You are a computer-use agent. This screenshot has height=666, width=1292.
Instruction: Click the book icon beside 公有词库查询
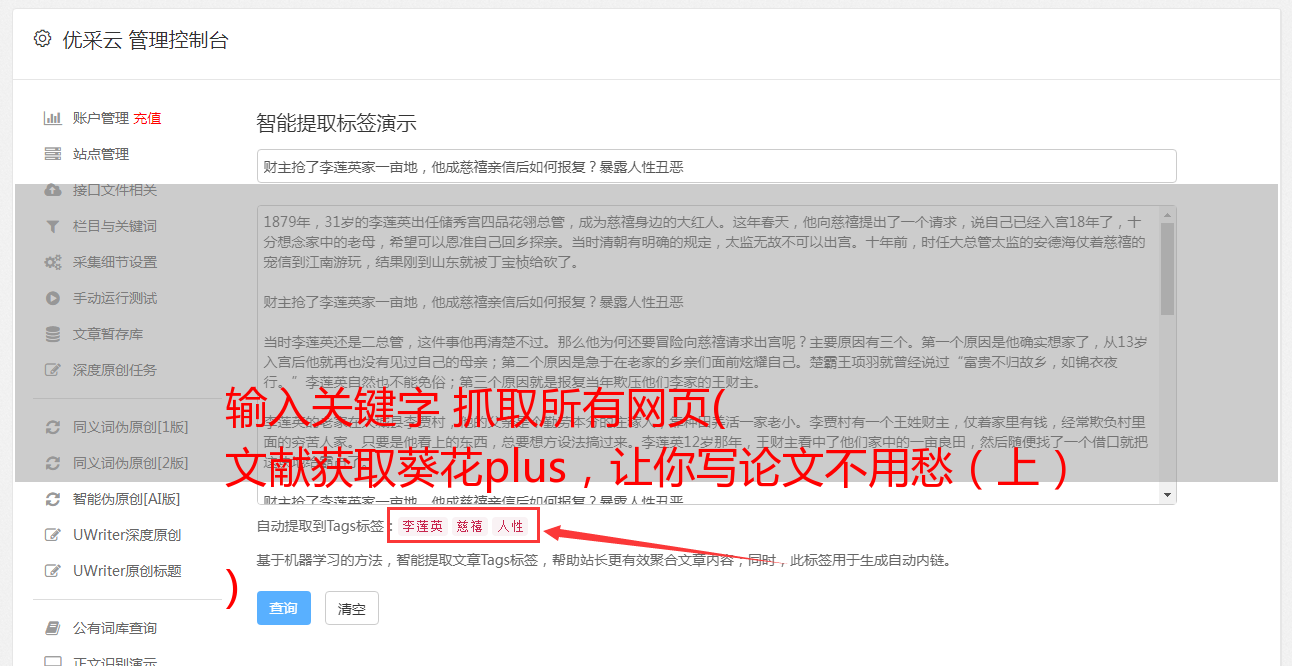[x=53, y=628]
